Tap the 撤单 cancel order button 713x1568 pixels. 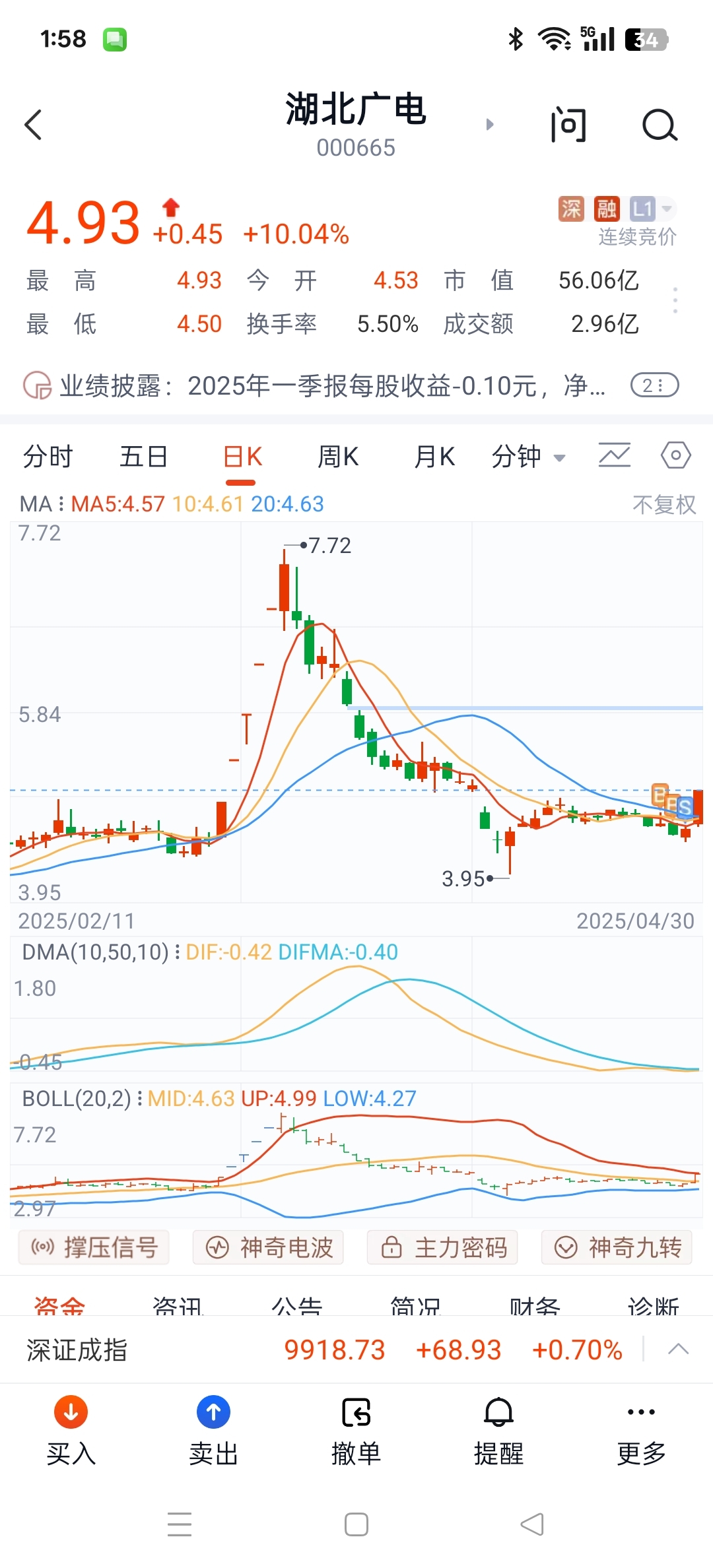click(x=356, y=1430)
